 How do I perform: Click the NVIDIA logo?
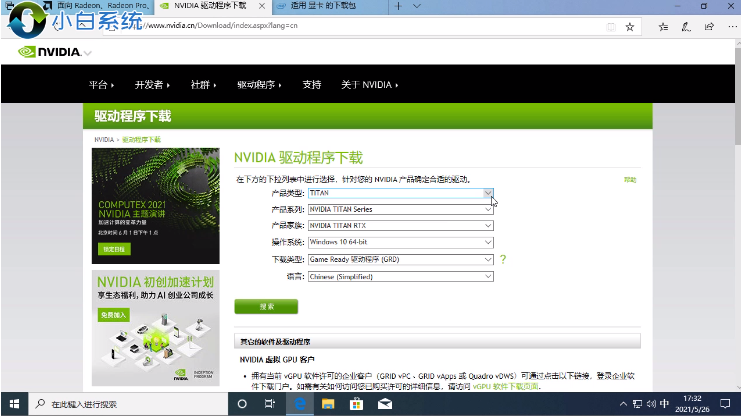click(49, 52)
